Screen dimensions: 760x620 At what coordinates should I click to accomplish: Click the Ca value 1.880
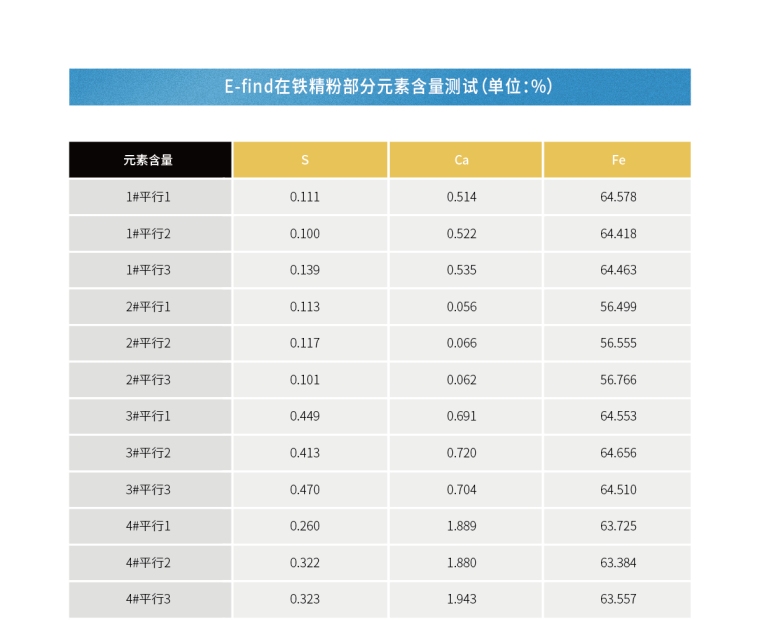click(461, 563)
